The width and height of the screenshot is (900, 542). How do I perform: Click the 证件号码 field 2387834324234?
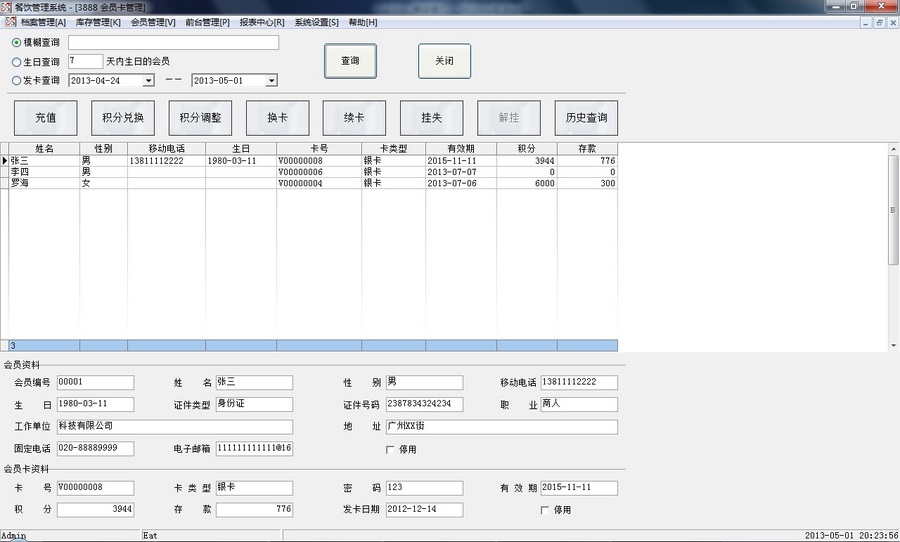[x=424, y=404]
